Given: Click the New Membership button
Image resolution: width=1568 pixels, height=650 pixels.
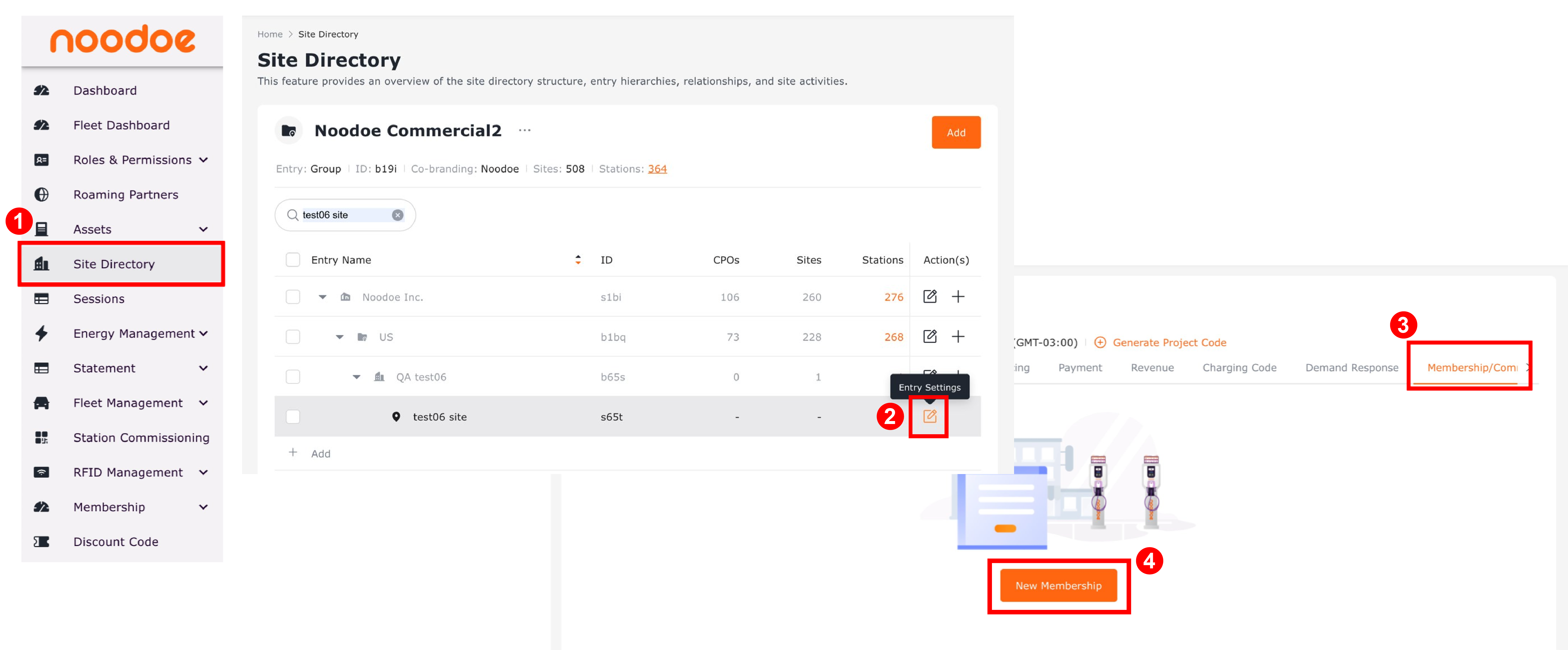Looking at the screenshot, I should pyautogui.click(x=1058, y=586).
